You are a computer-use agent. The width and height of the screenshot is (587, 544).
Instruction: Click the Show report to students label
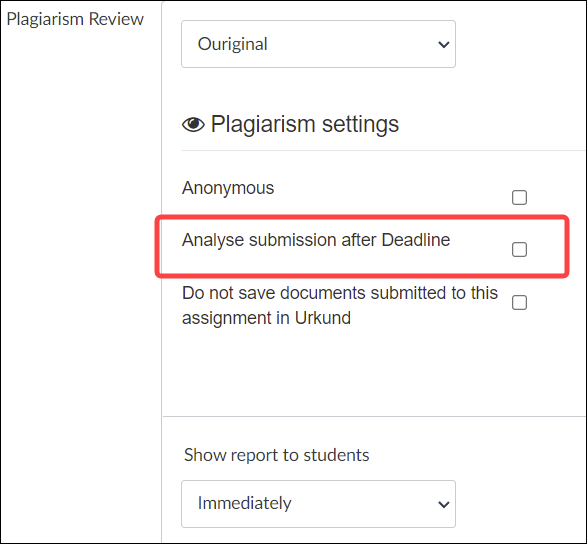point(277,455)
